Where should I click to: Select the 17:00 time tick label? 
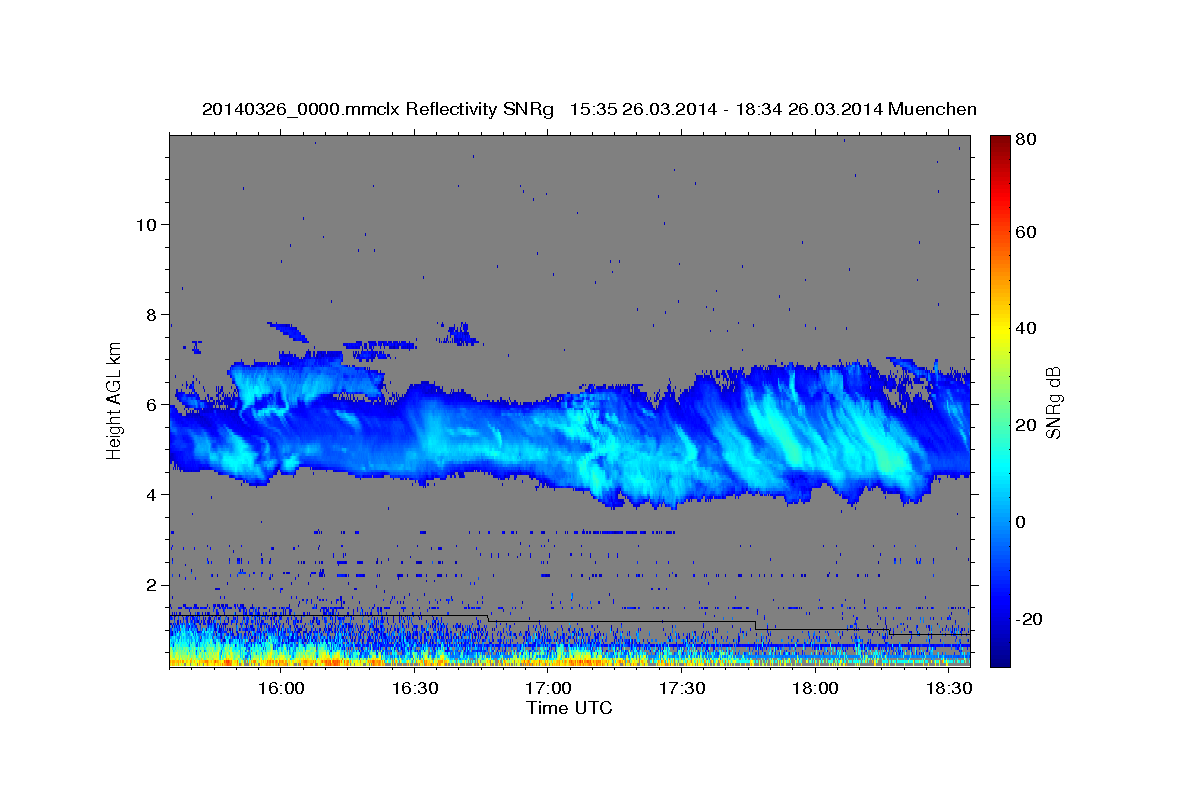pyautogui.click(x=549, y=689)
